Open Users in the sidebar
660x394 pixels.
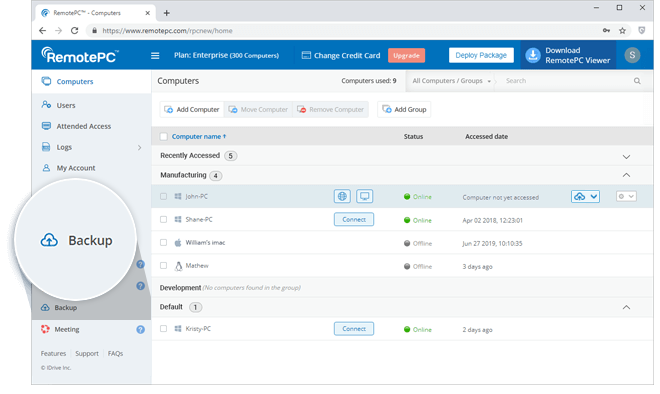coord(66,105)
